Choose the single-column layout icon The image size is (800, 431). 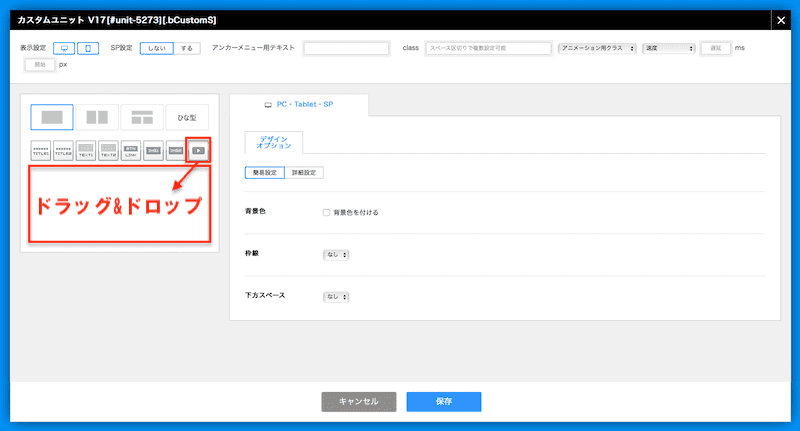click(52, 117)
